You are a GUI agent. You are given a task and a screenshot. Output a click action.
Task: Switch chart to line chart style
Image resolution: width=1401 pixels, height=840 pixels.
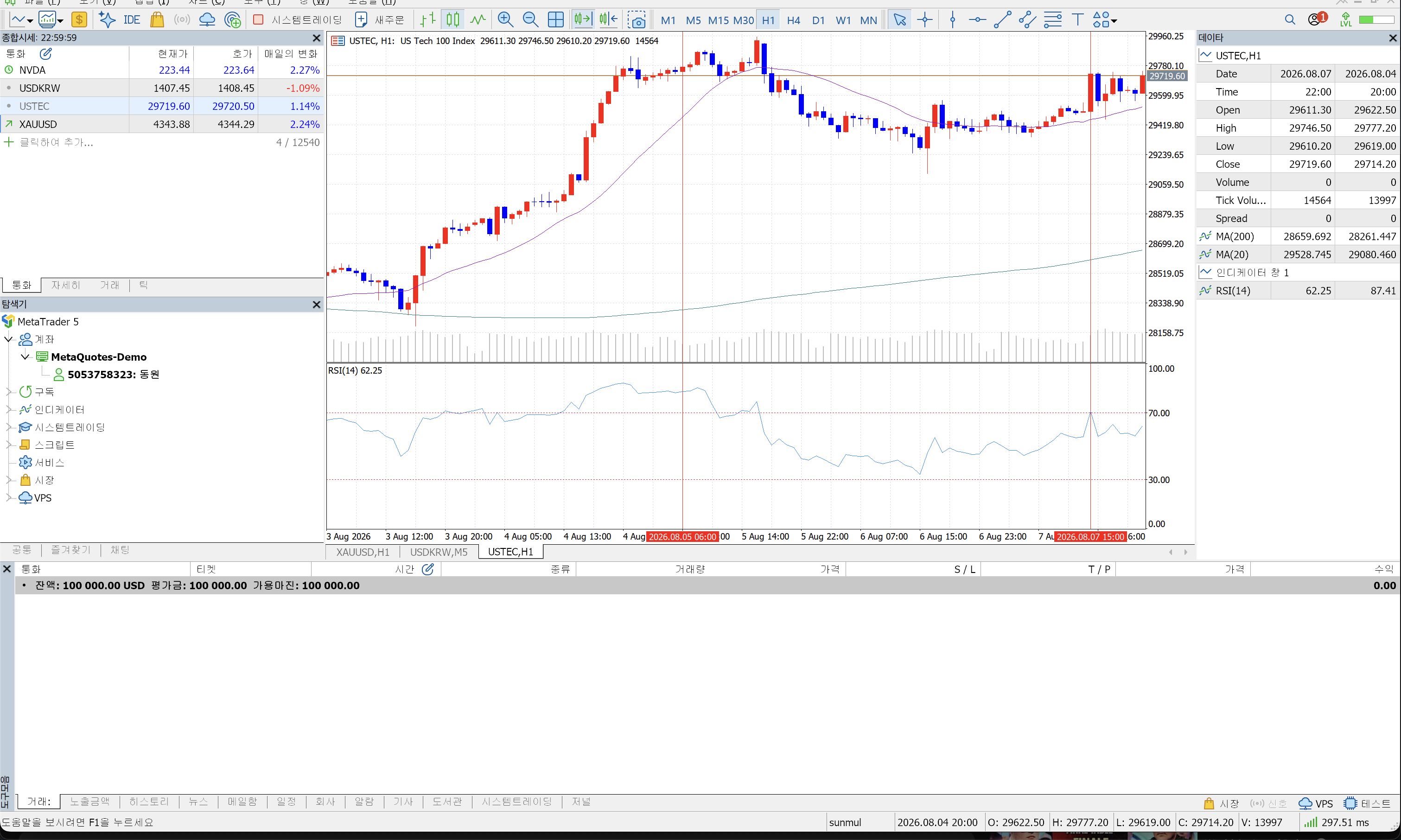click(x=478, y=20)
